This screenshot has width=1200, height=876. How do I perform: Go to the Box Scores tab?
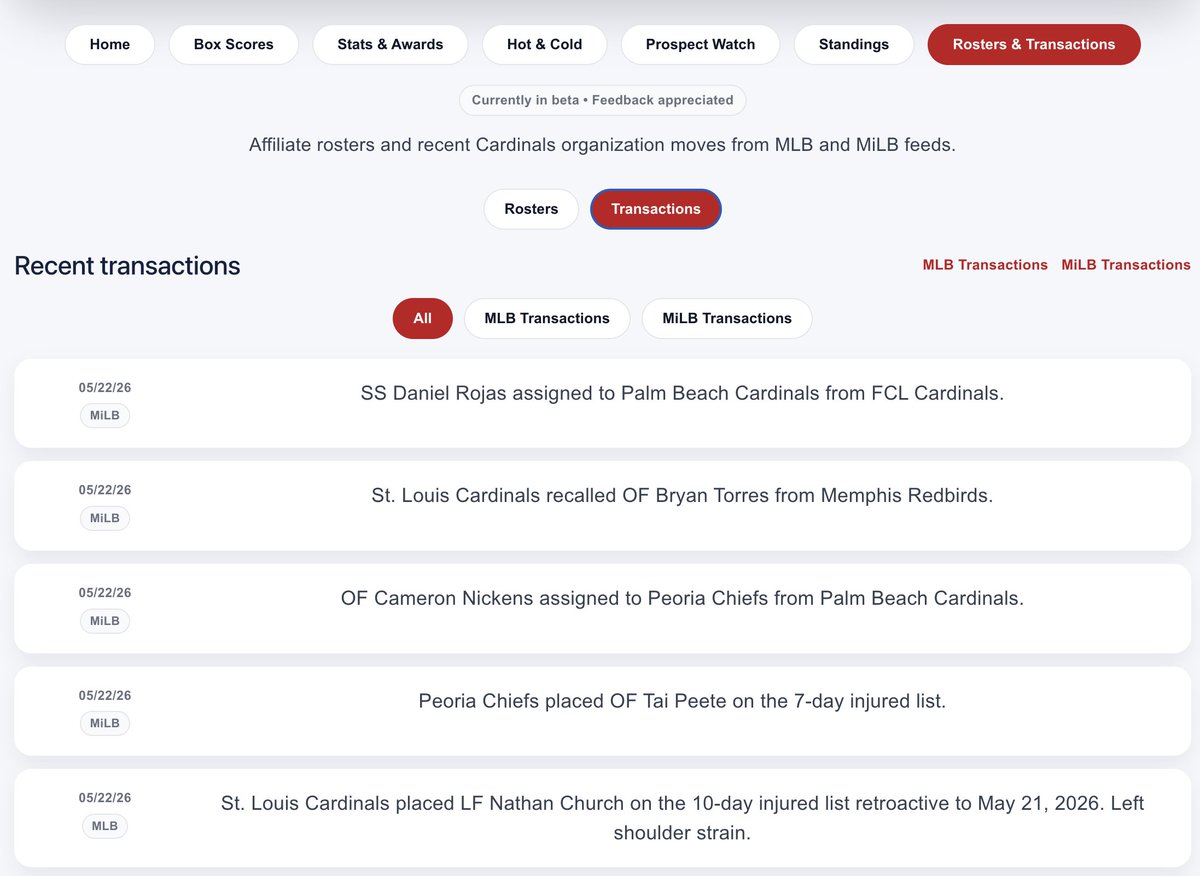point(234,45)
